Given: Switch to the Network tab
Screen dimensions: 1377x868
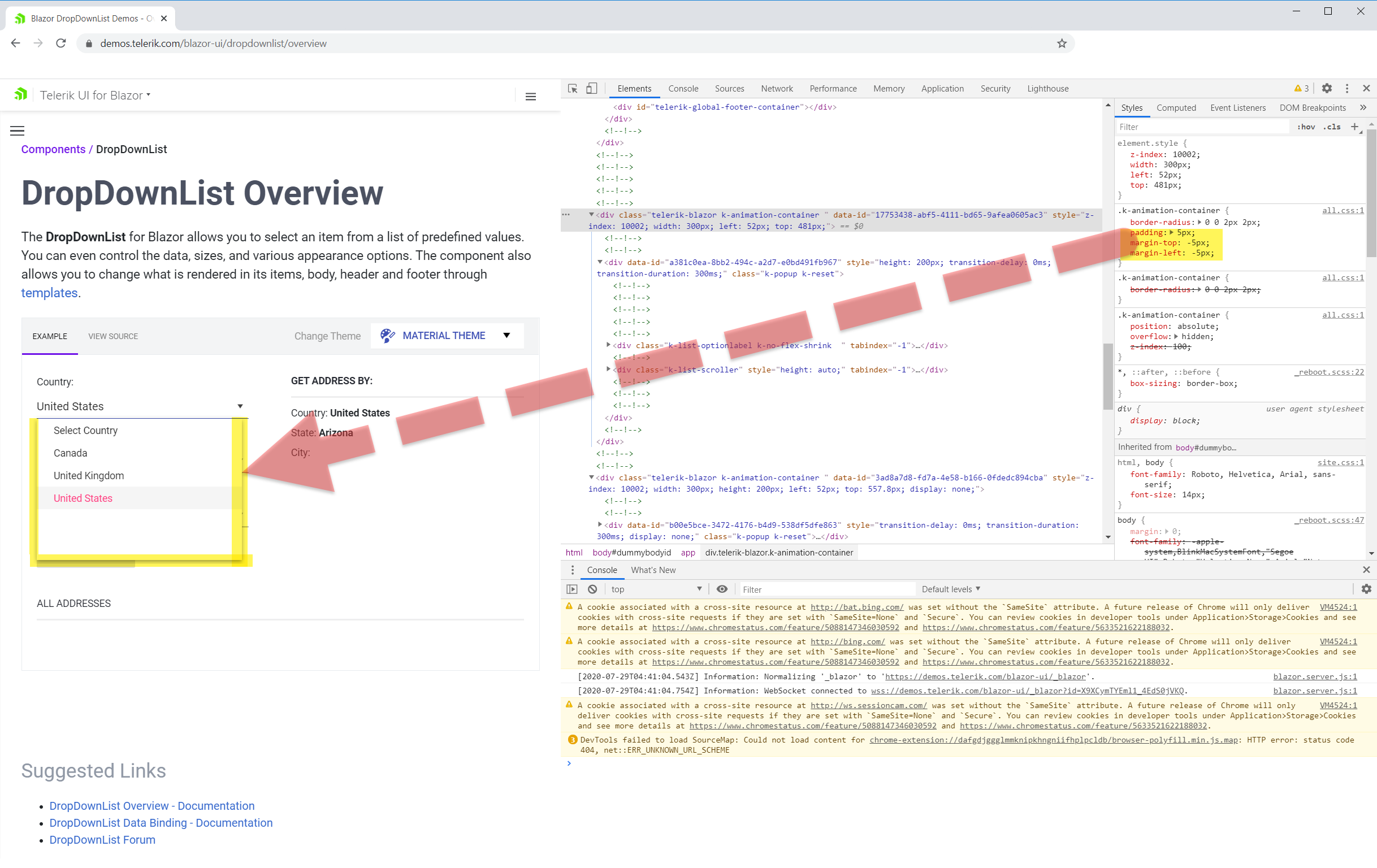Looking at the screenshot, I should 776,89.
